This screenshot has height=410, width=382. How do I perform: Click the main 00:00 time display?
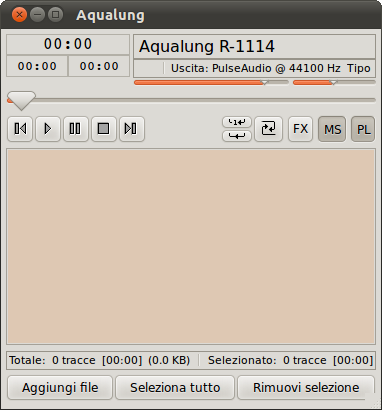68,44
